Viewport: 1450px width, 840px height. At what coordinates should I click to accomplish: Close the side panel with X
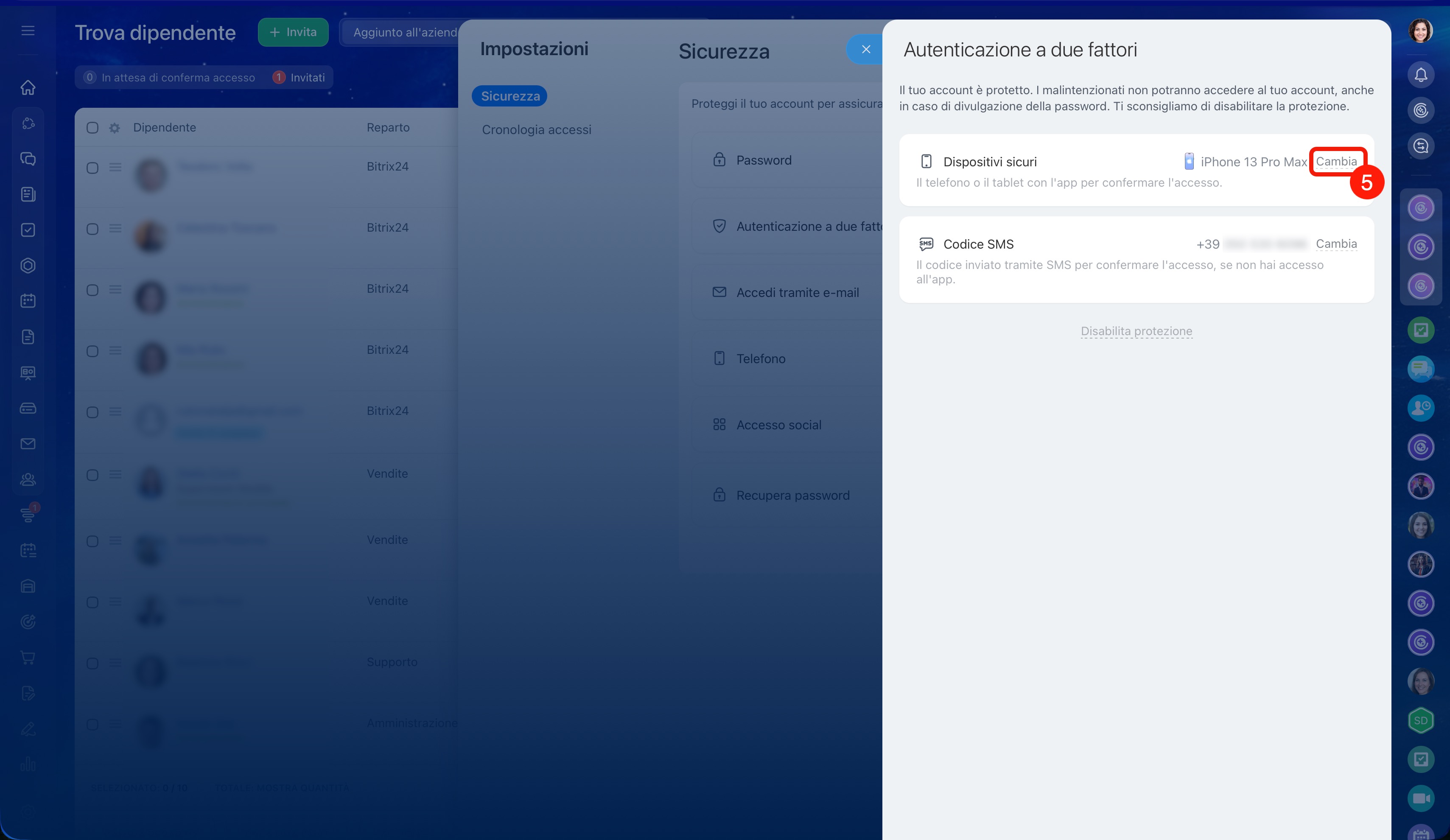(865, 50)
